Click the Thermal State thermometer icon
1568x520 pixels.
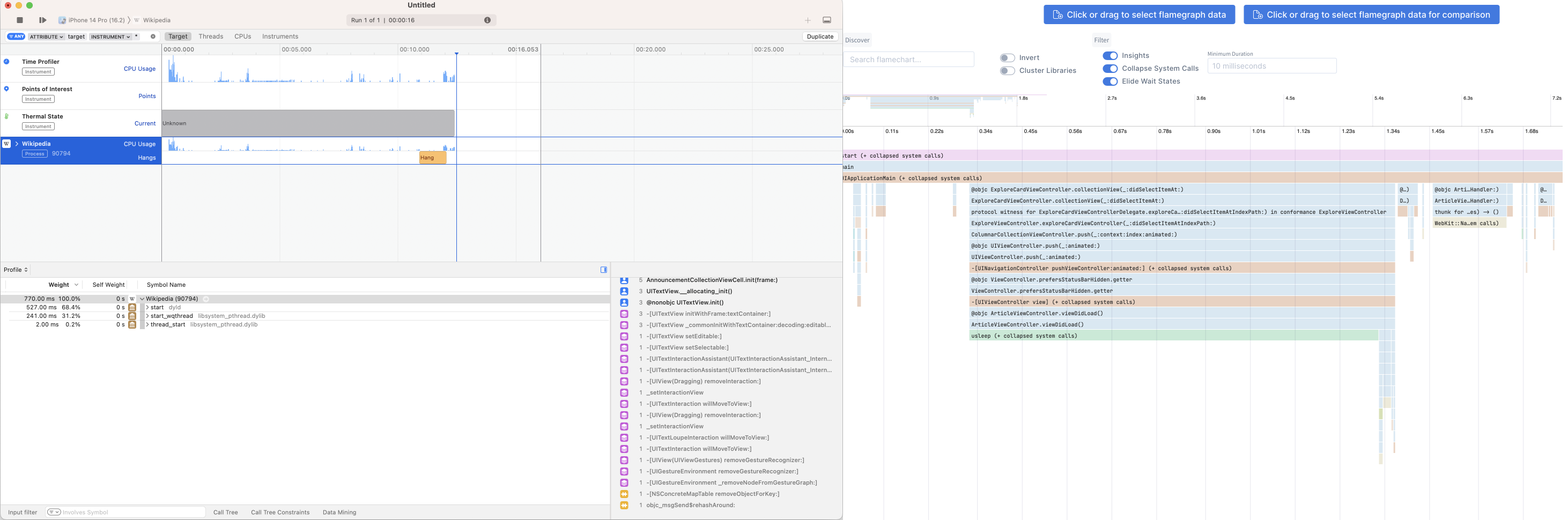pos(6,116)
